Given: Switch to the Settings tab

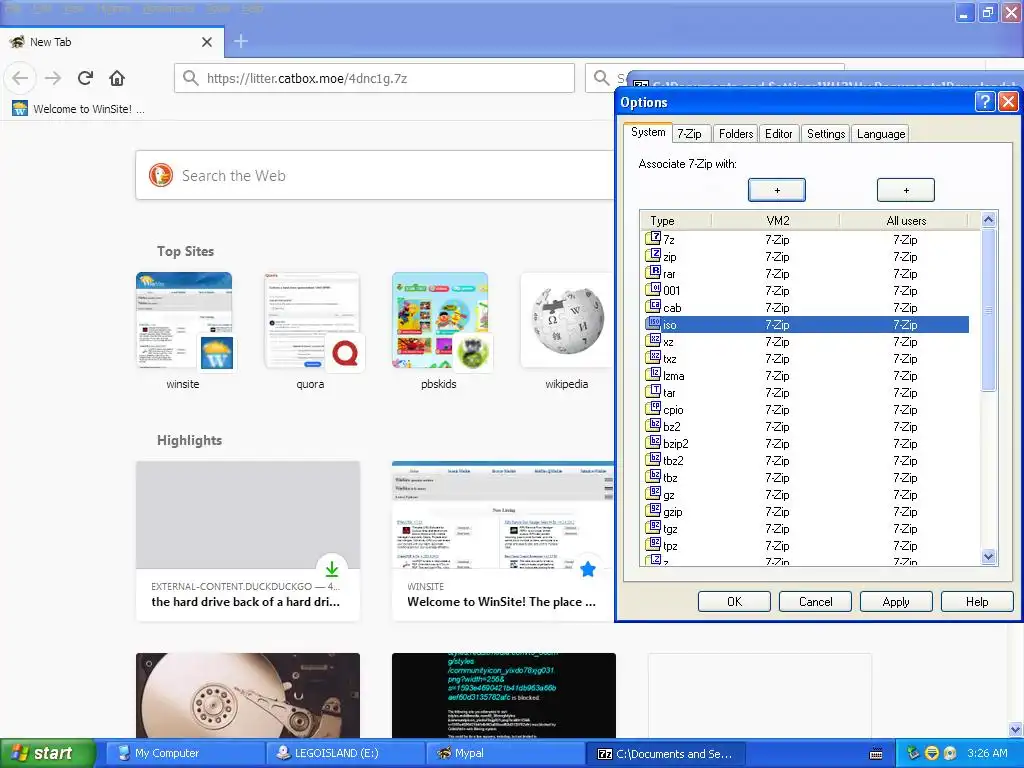Looking at the screenshot, I should click(826, 134).
